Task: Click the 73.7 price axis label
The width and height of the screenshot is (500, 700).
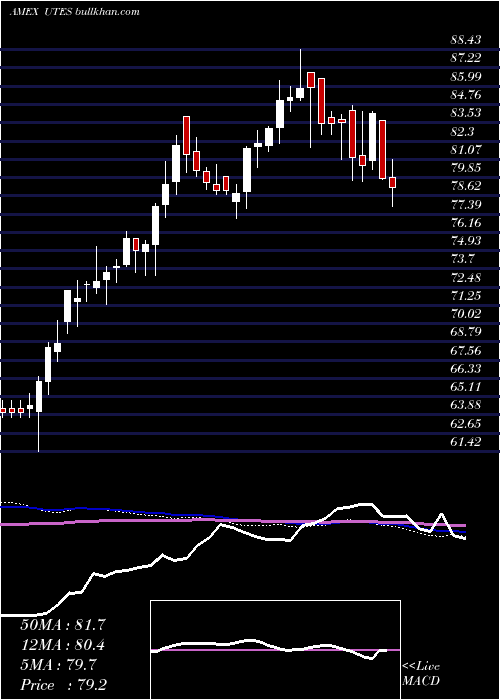Action: (x=462, y=259)
